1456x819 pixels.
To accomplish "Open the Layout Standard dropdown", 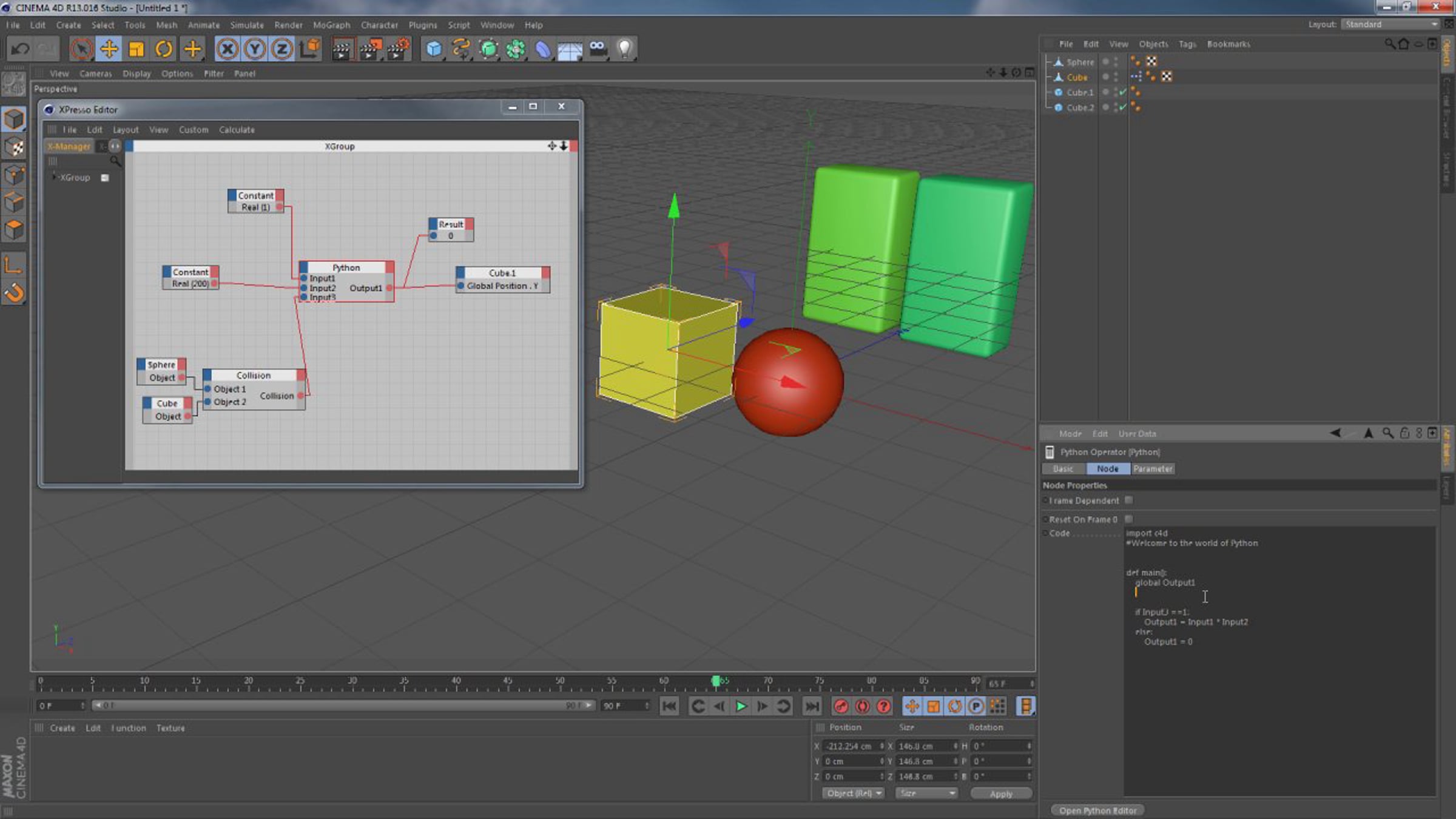I will (1390, 24).
